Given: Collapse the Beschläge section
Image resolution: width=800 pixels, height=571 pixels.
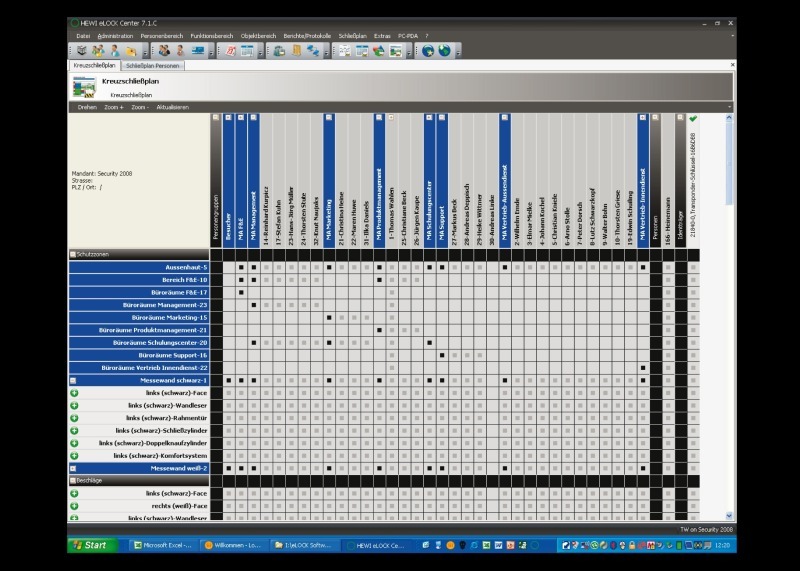Looking at the screenshot, I should click(73, 481).
